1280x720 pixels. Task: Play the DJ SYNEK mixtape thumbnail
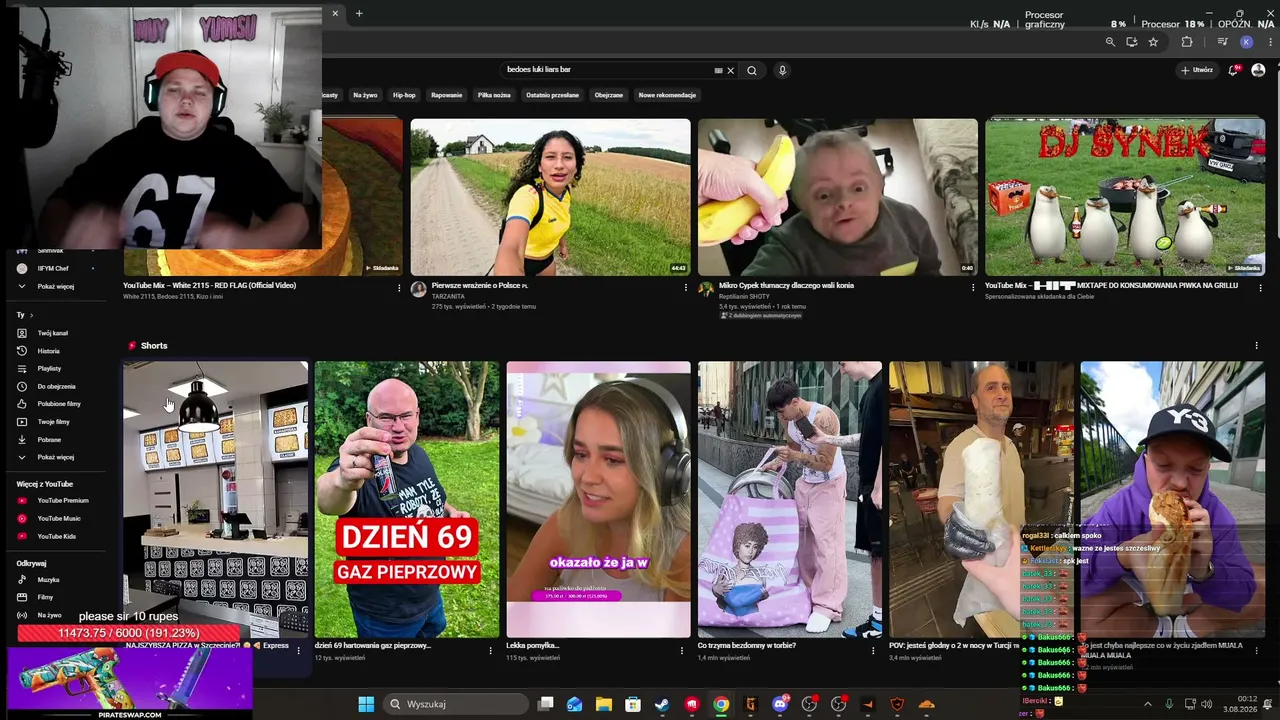click(1125, 197)
